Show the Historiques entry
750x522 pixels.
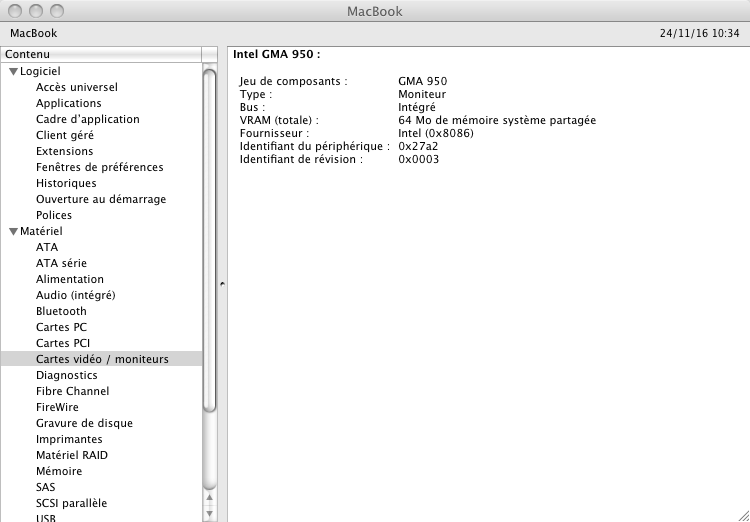[66, 183]
